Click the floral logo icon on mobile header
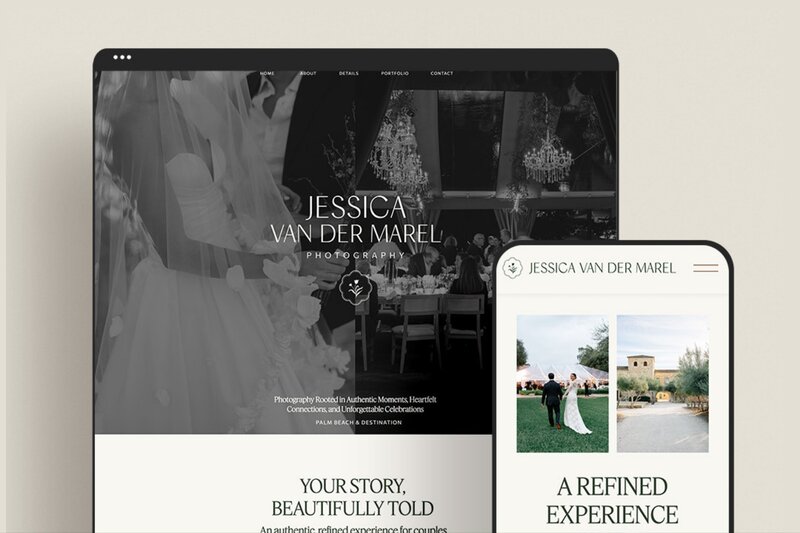800x533 pixels. [512, 268]
